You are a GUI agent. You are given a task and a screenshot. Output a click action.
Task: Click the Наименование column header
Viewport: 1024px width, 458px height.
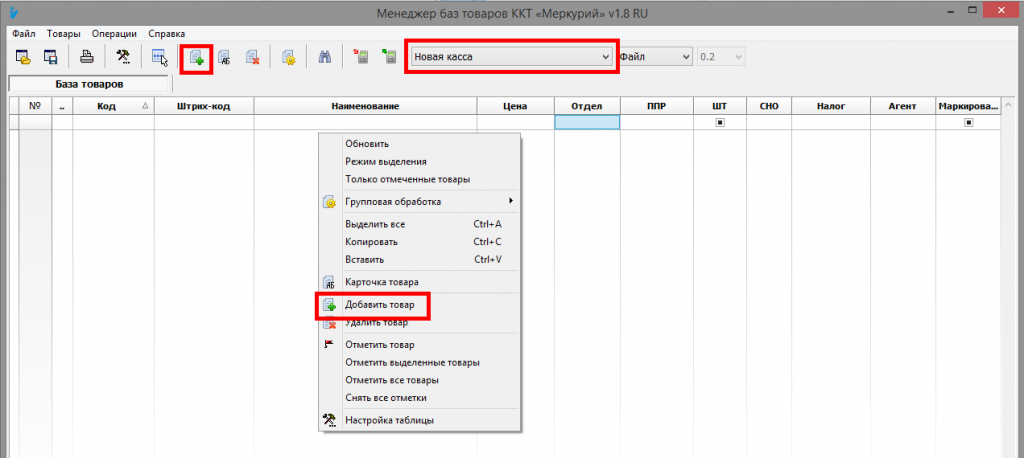point(365,105)
